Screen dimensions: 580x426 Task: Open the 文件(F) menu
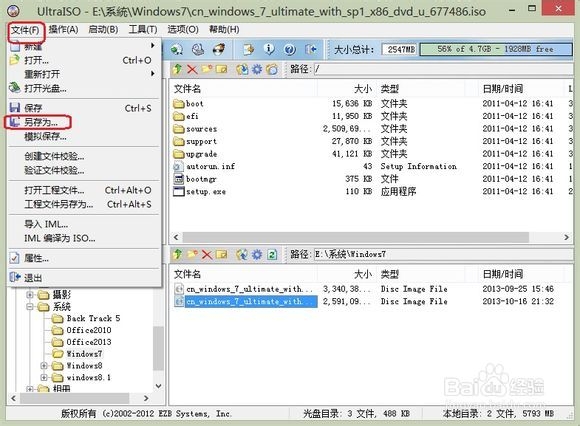pos(25,30)
